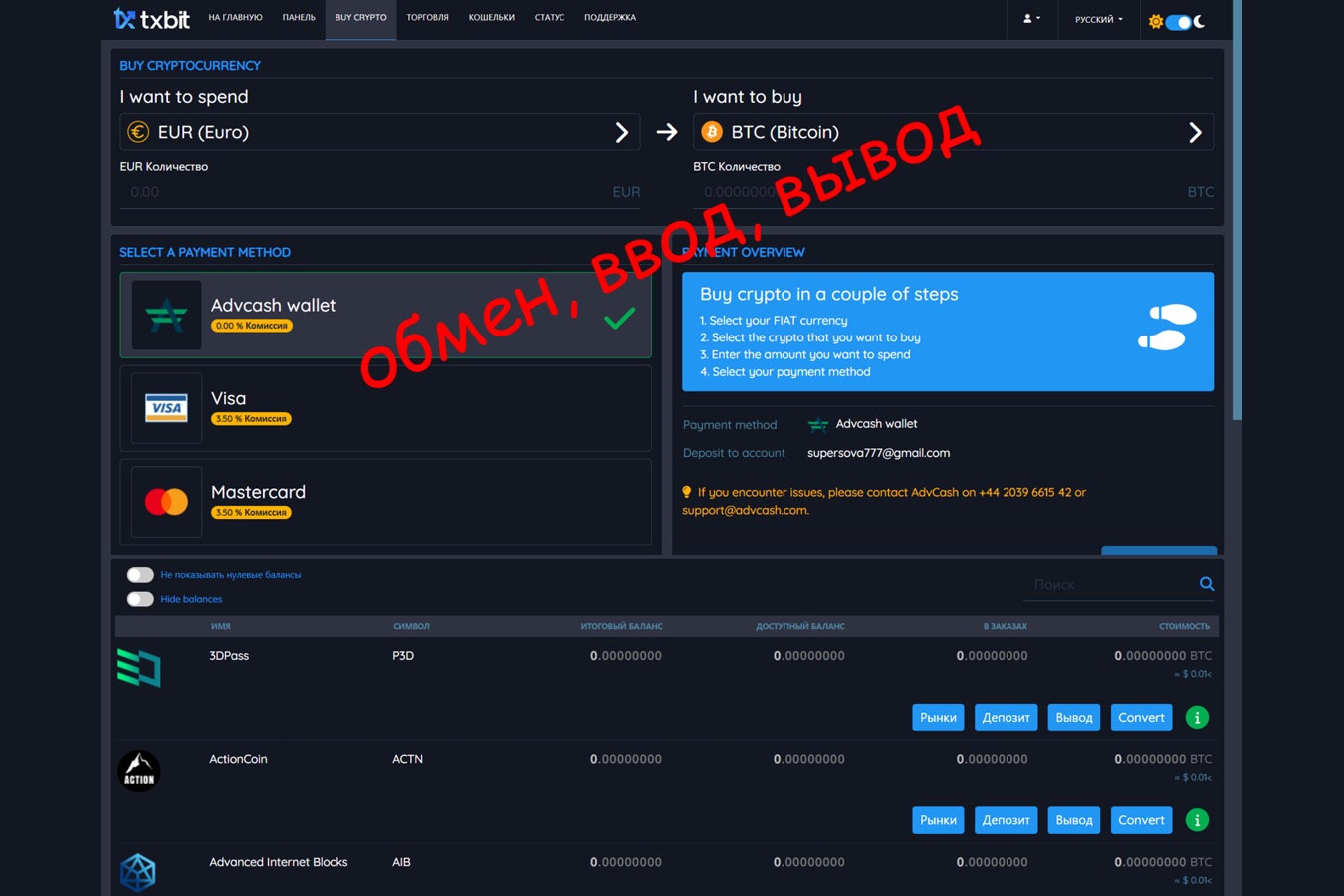Click the txbit logo
Image resolution: width=1344 pixels, height=896 pixels.
[151, 18]
